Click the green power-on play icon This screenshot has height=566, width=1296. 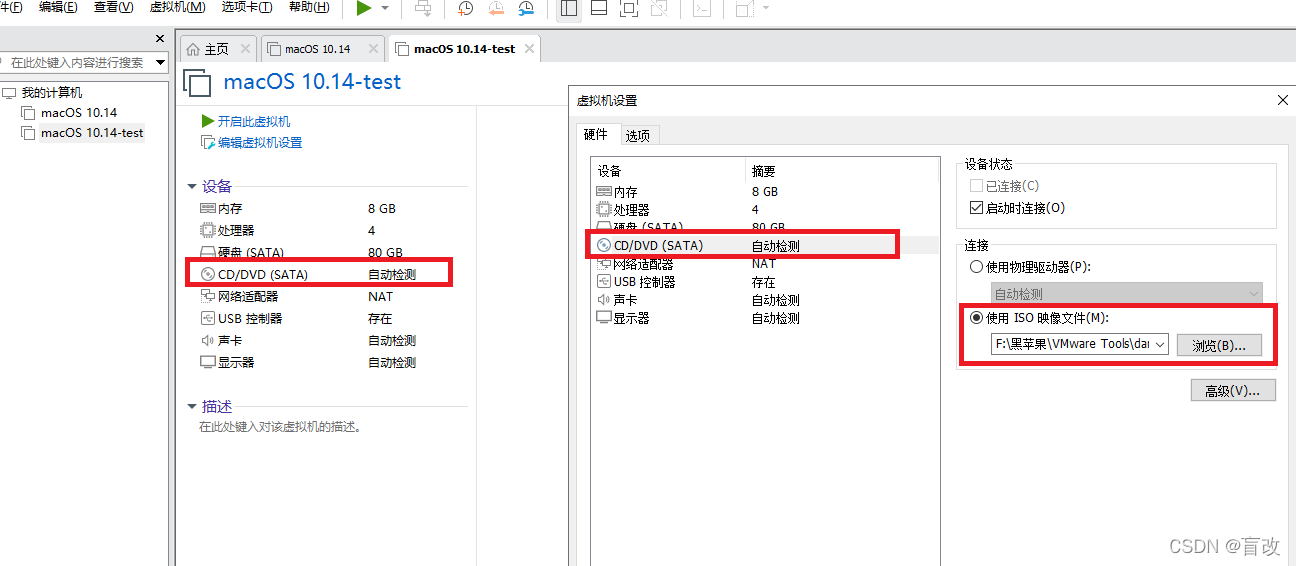pyautogui.click(x=364, y=8)
